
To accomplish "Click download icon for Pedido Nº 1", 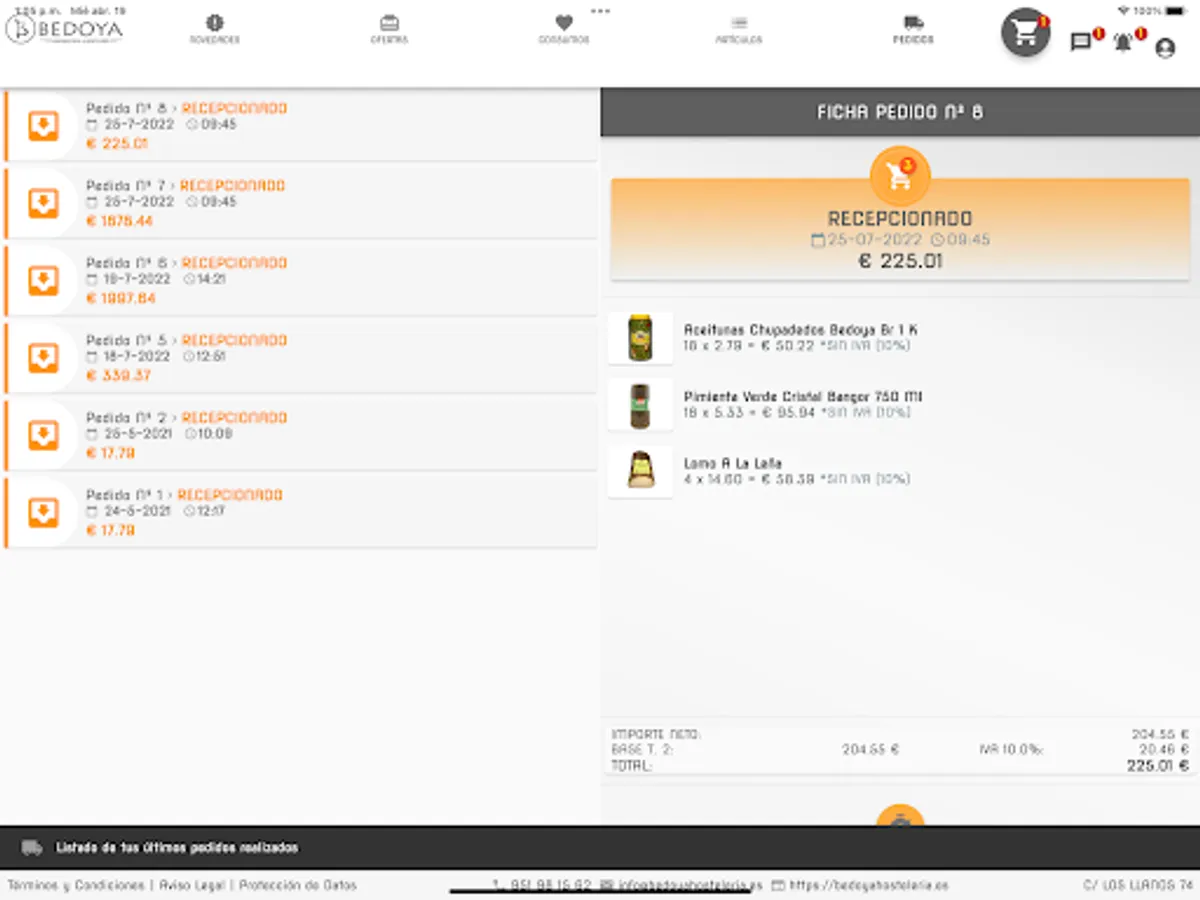I will [x=43, y=513].
